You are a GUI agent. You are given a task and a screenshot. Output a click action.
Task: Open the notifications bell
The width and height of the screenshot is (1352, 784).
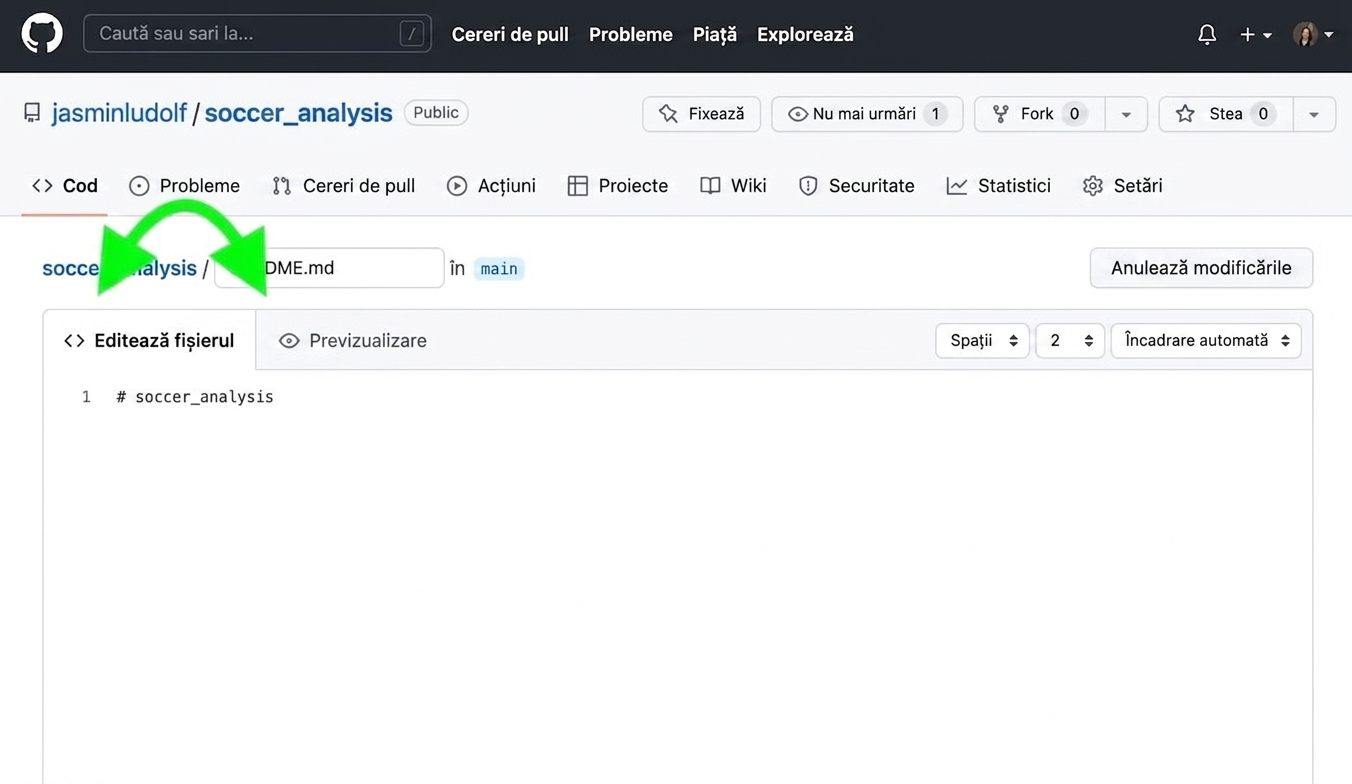tap(1207, 34)
